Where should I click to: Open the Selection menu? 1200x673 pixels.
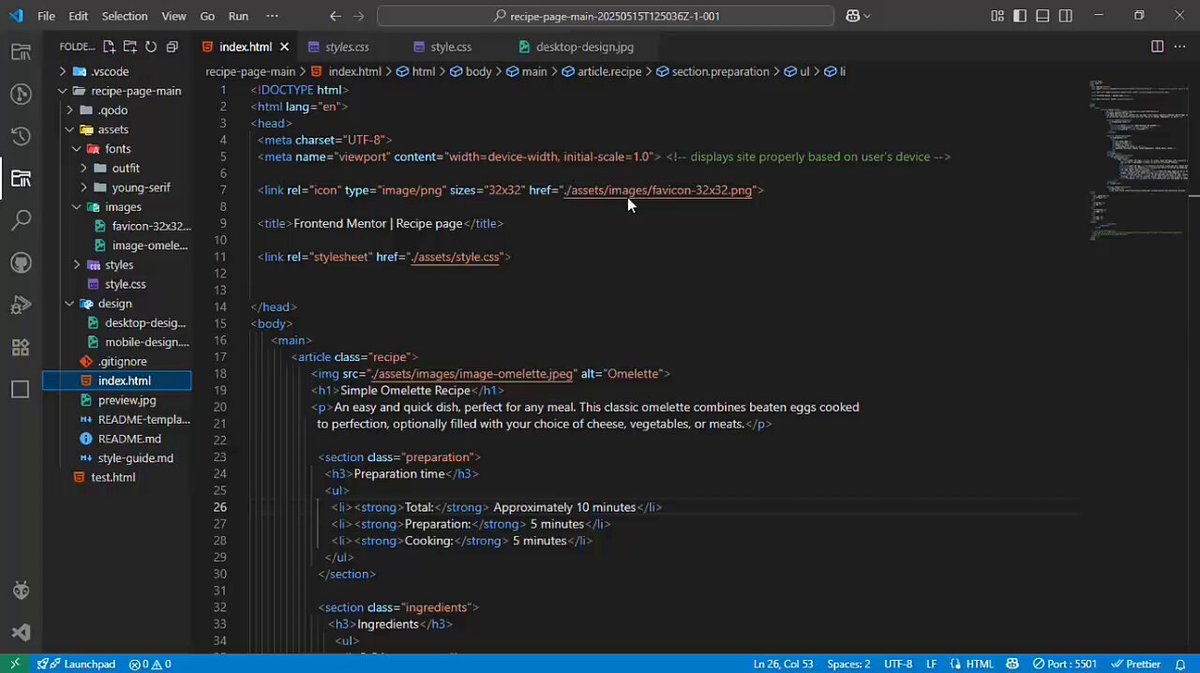[x=124, y=16]
